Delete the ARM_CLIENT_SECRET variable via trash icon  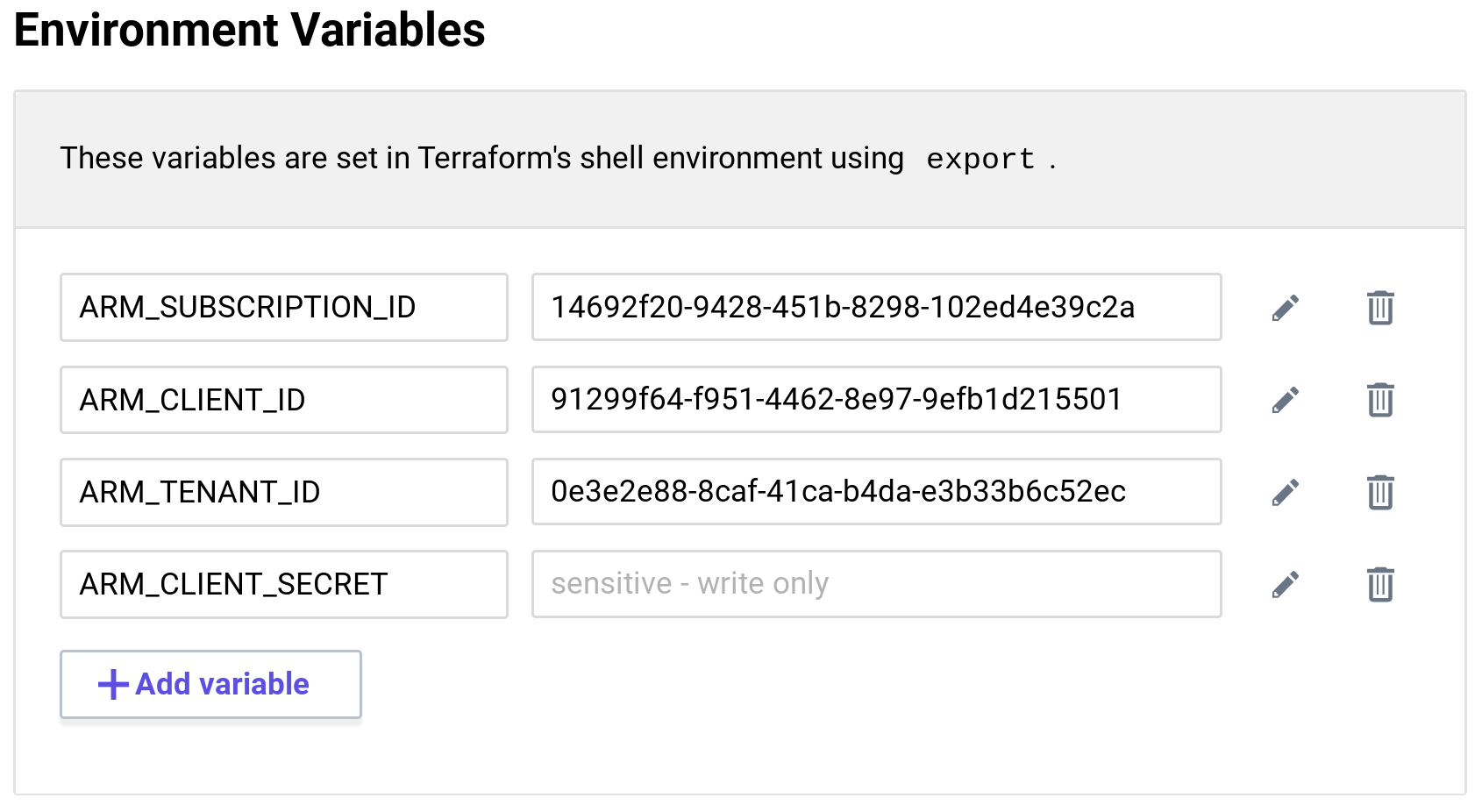click(x=1379, y=584)
